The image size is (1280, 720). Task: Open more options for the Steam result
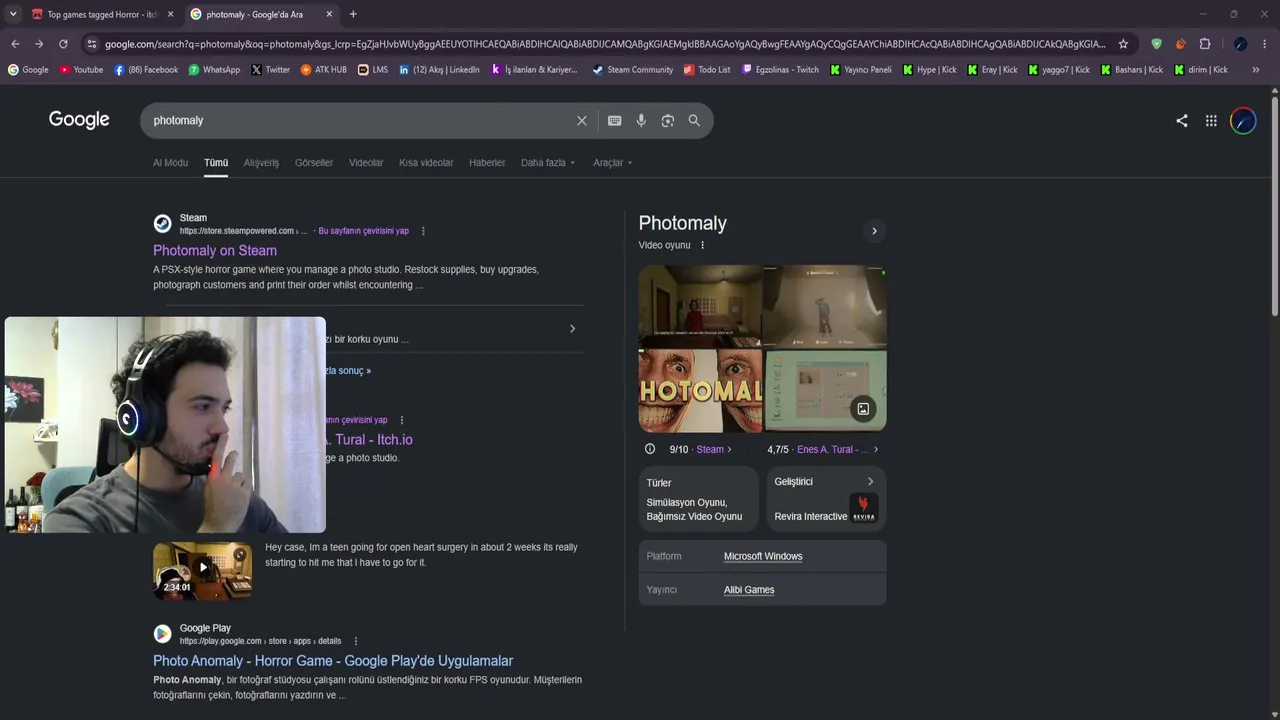click(x=423, y=231)
